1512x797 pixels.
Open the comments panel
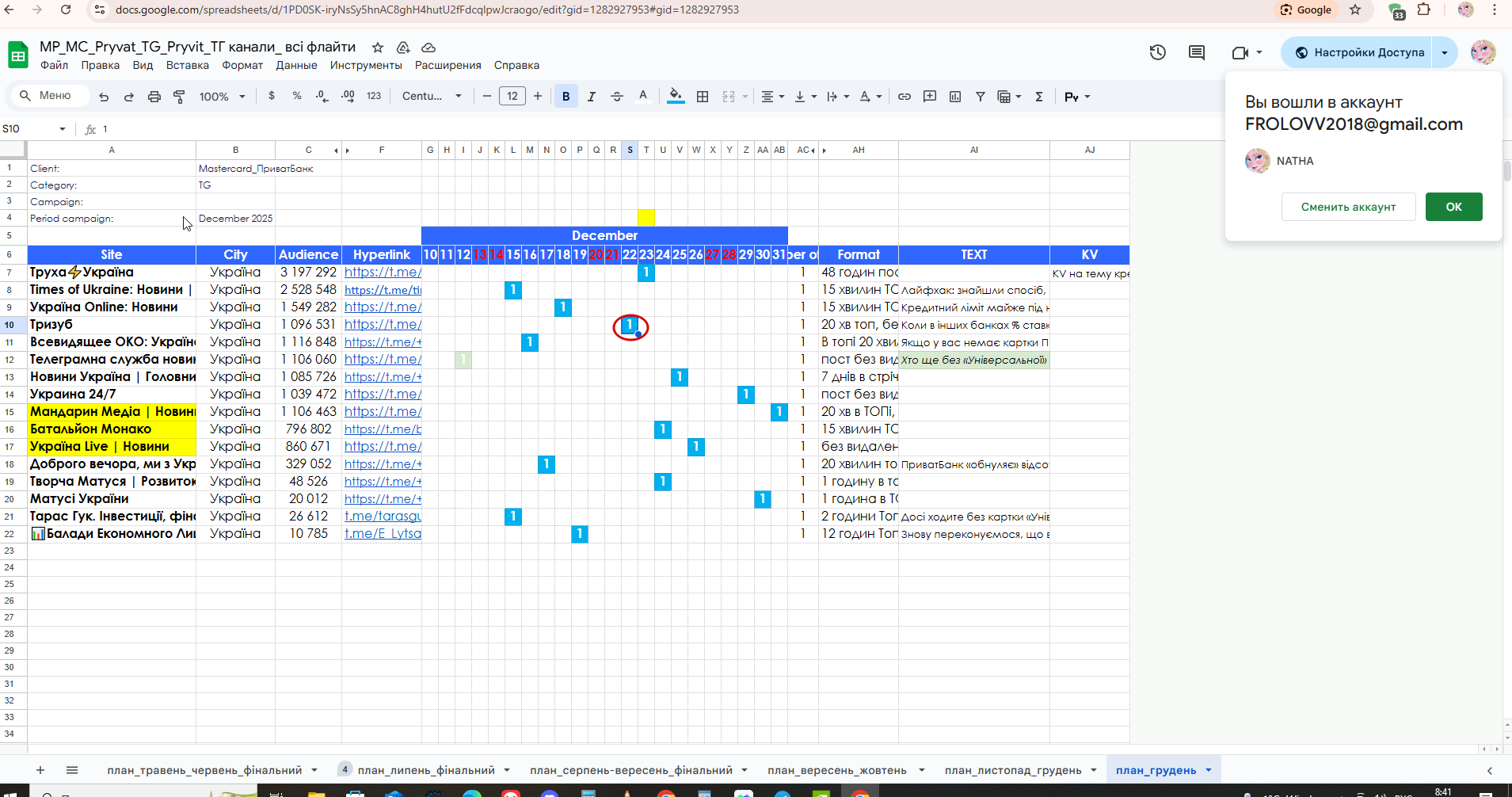[1197, 52]
